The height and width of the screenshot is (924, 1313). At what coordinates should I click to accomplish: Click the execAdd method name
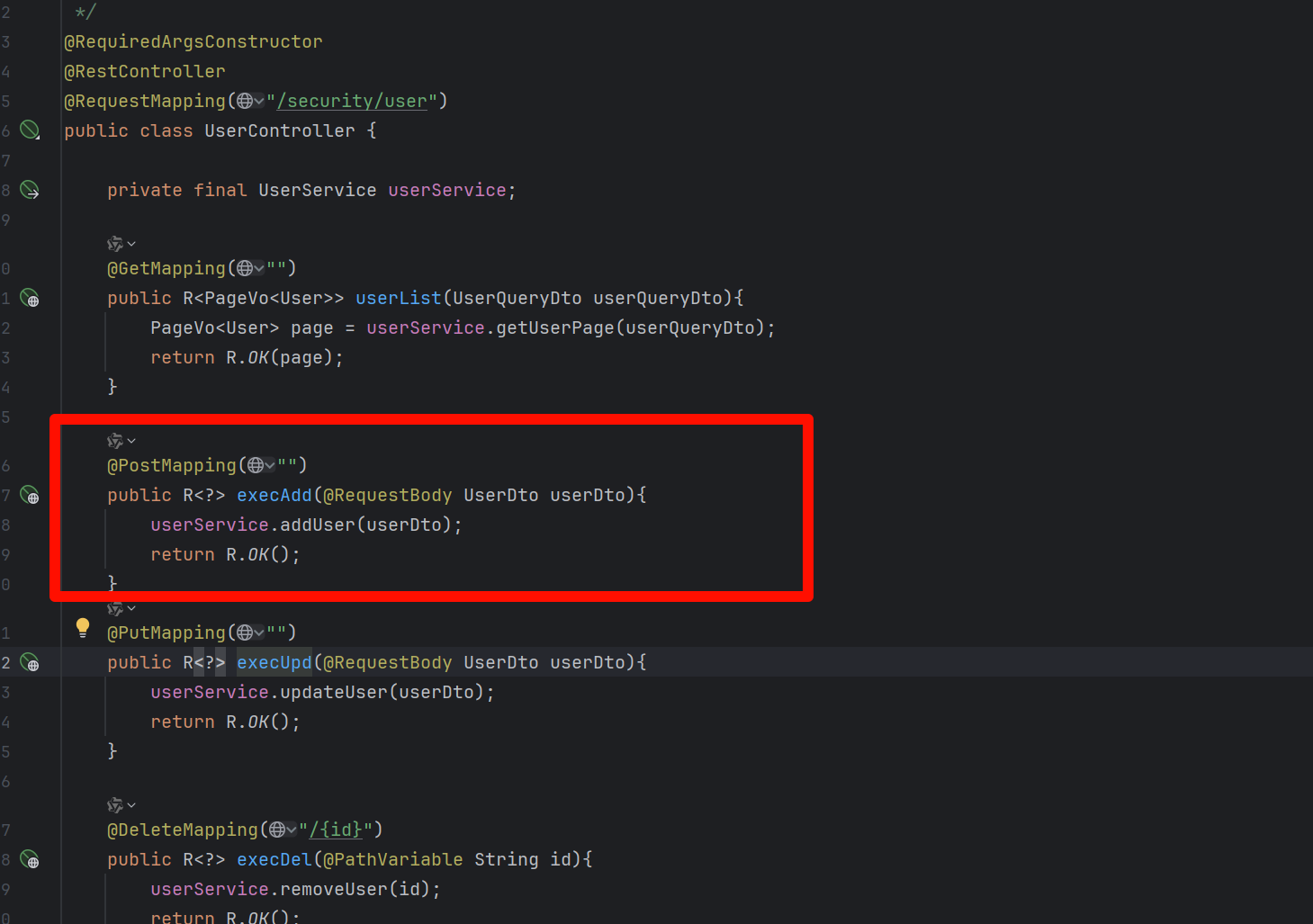pos(274,495)
